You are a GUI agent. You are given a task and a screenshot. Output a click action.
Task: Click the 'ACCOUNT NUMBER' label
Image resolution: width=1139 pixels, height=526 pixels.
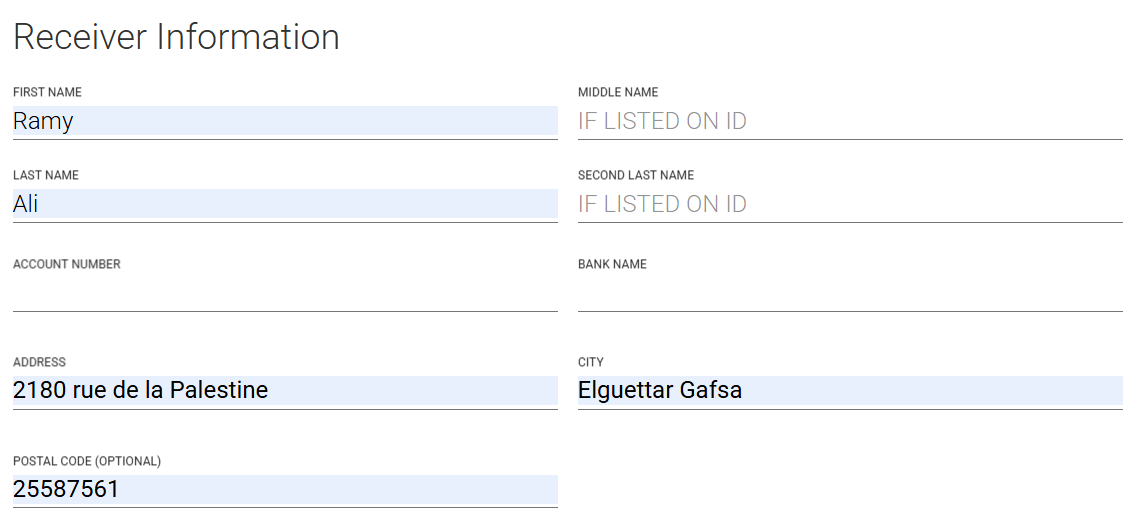click(67, 264)
